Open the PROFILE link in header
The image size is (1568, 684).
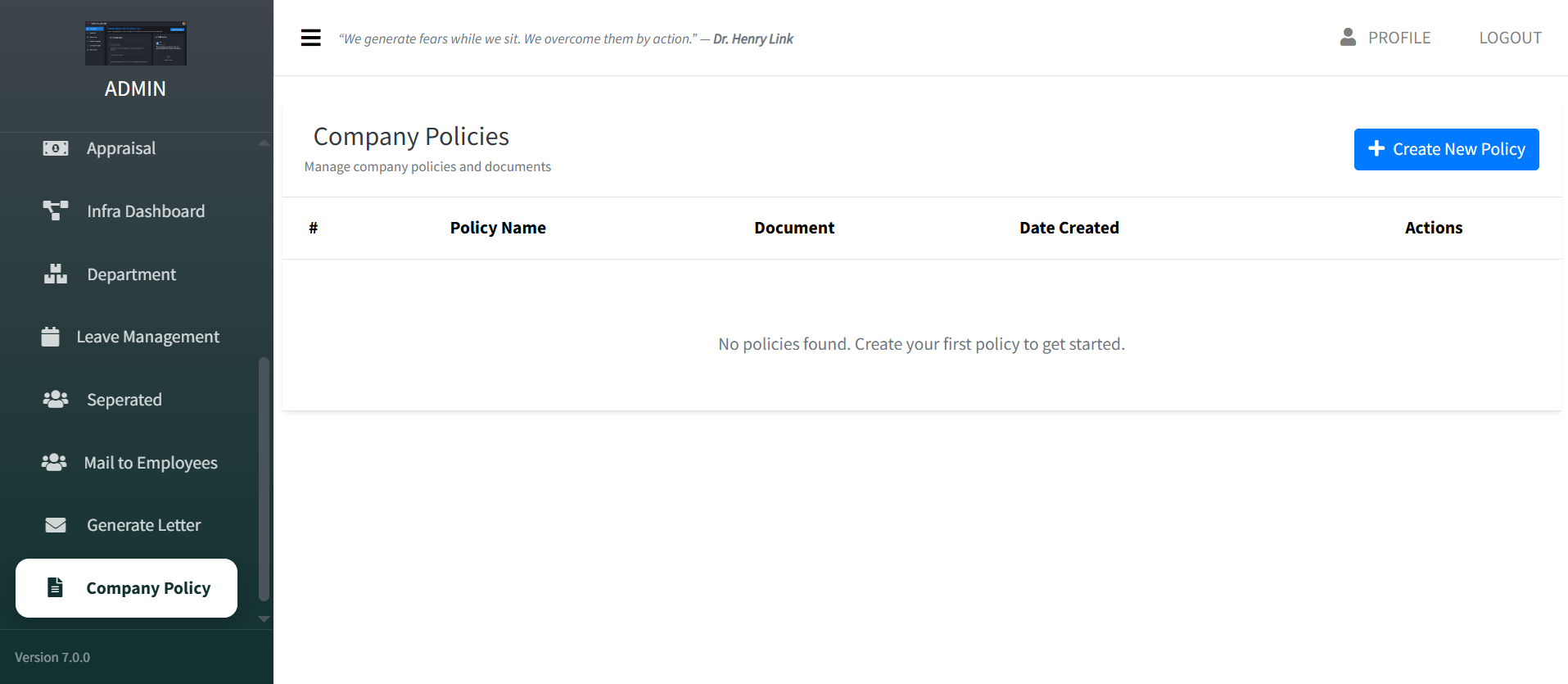pyautogui.click(x=1399, y=38)
